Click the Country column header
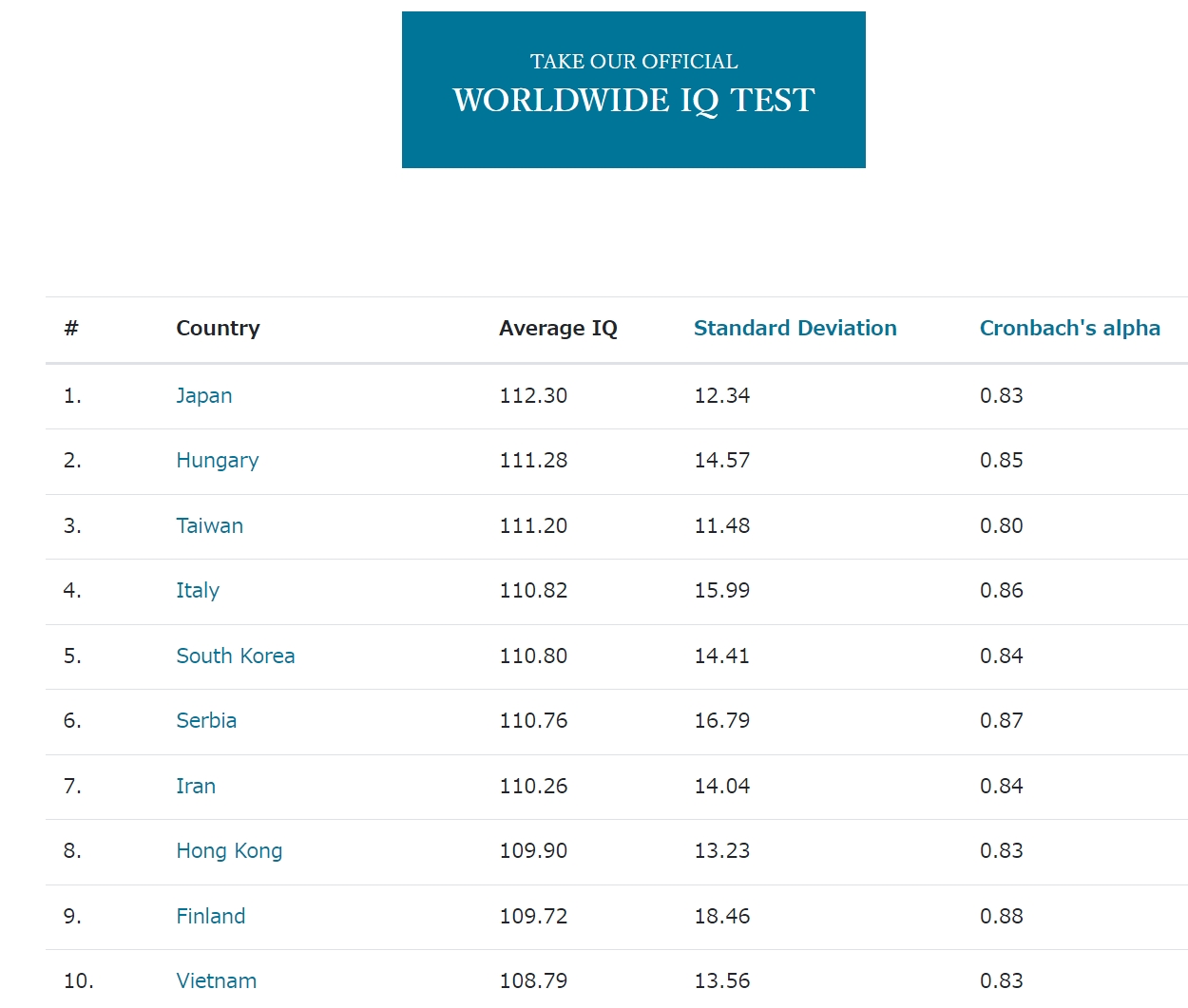1188x1008 pixels. point(218,328)
